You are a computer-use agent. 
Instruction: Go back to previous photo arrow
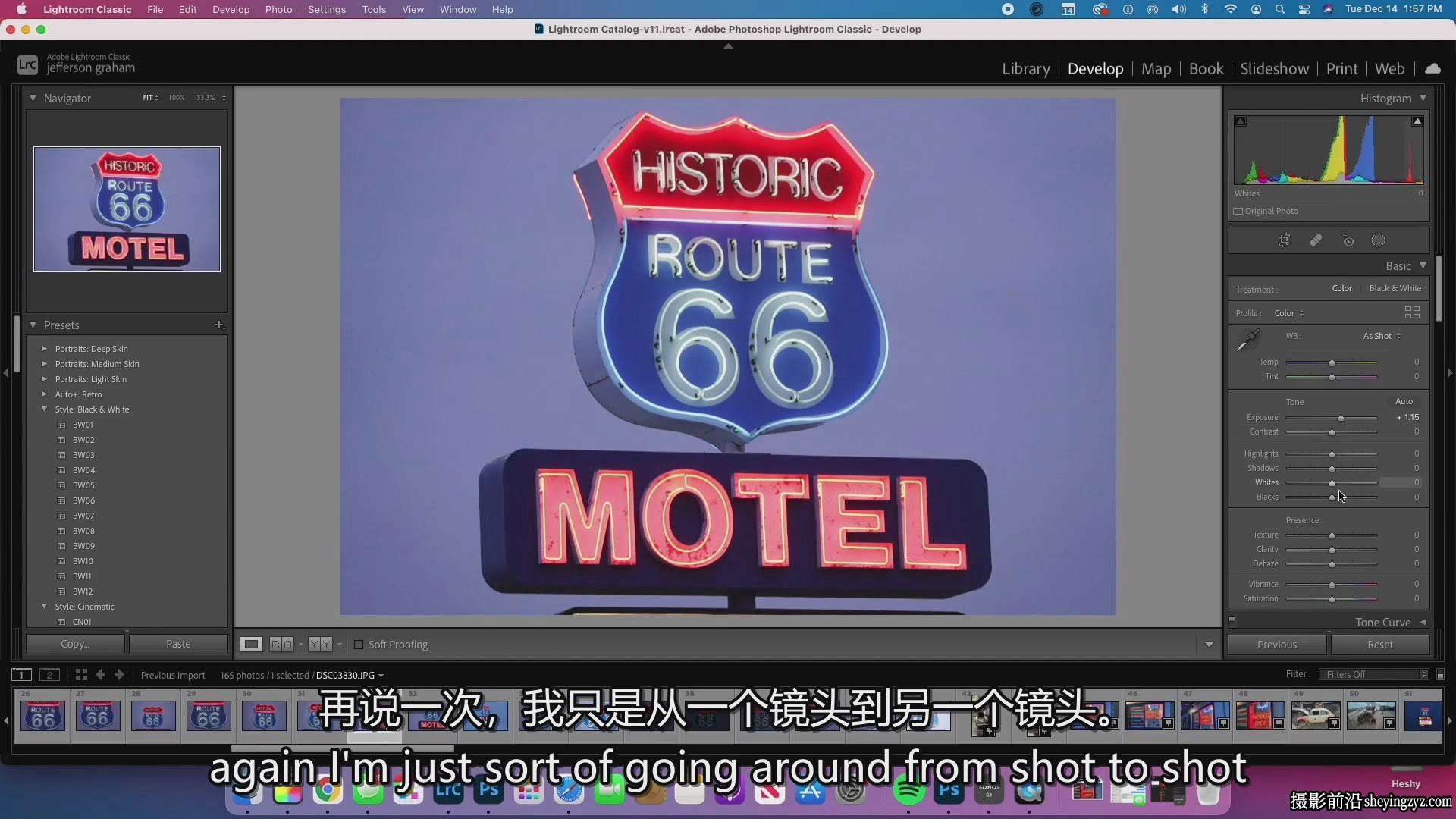(100, 674)
